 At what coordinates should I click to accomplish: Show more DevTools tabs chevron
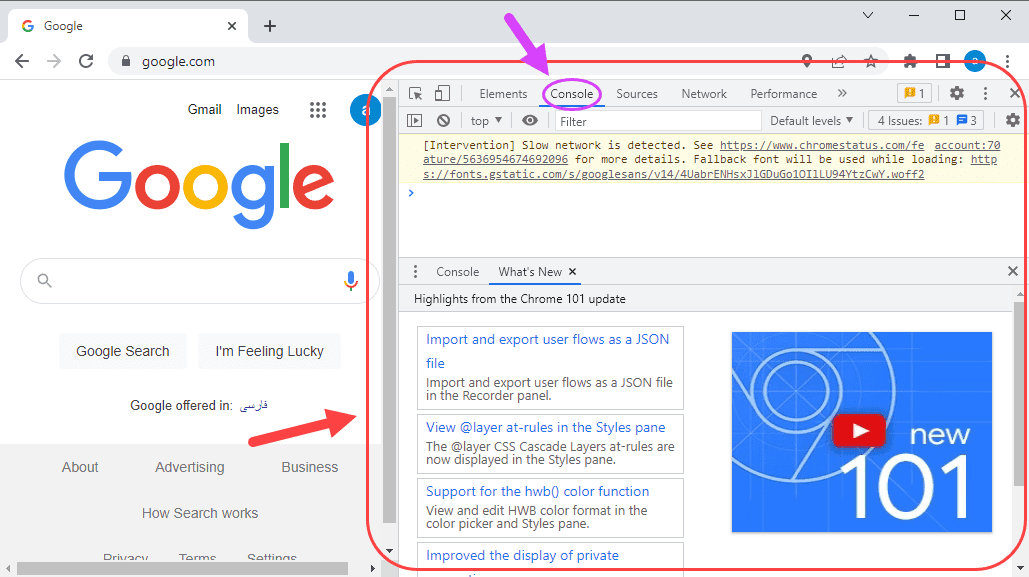click(842, 93)
